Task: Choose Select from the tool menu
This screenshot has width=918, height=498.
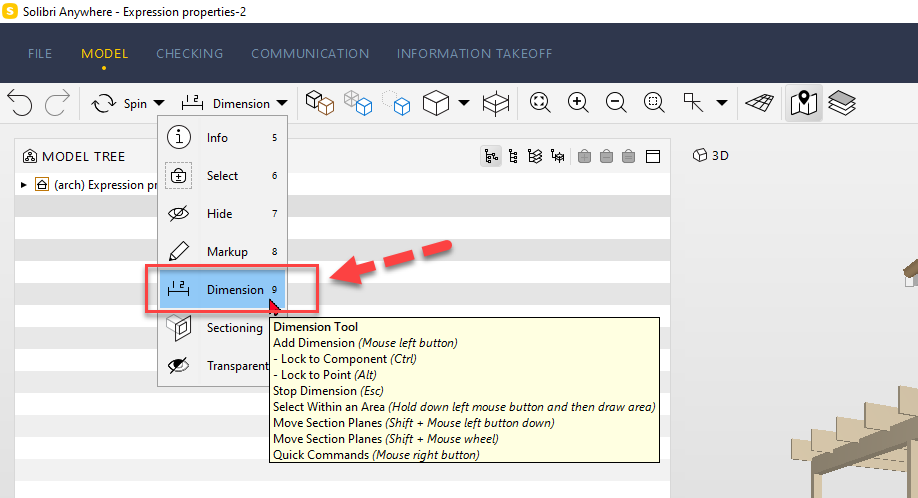Action: (222, 176)
